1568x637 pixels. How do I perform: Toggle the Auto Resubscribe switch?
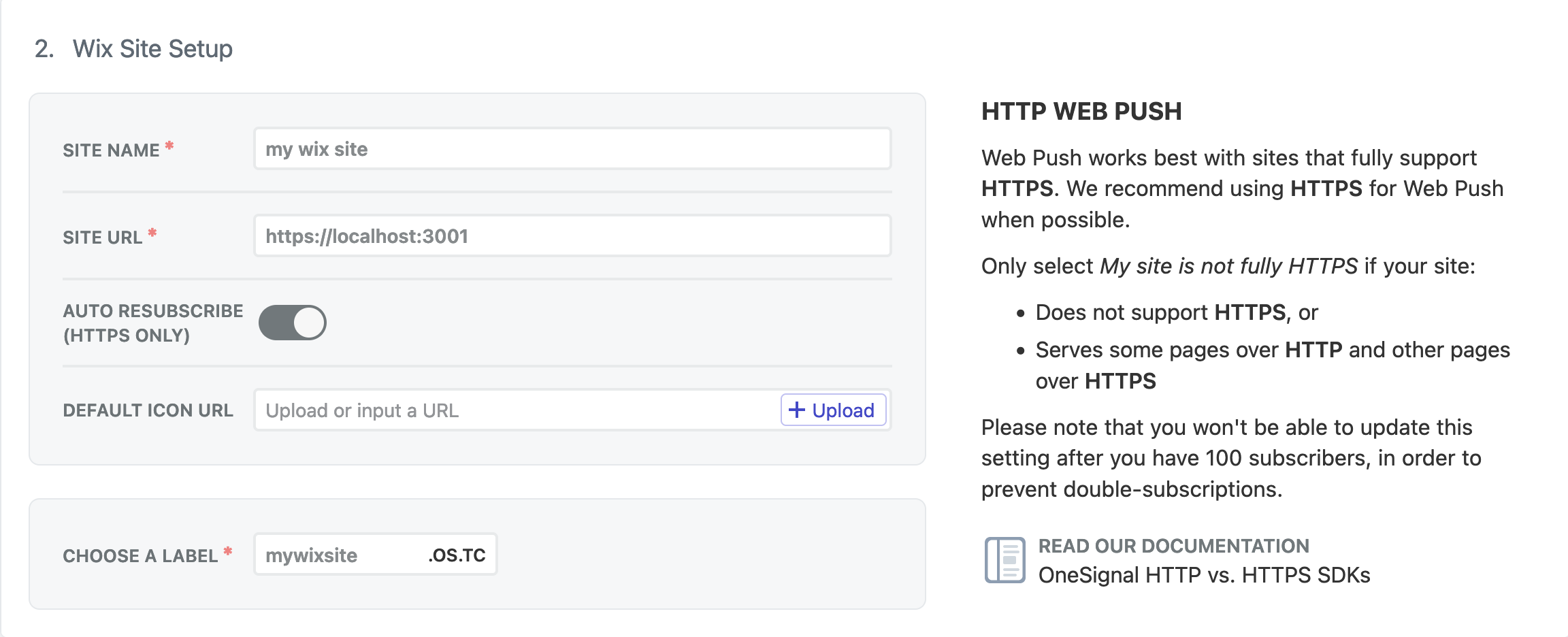(293, 323)
